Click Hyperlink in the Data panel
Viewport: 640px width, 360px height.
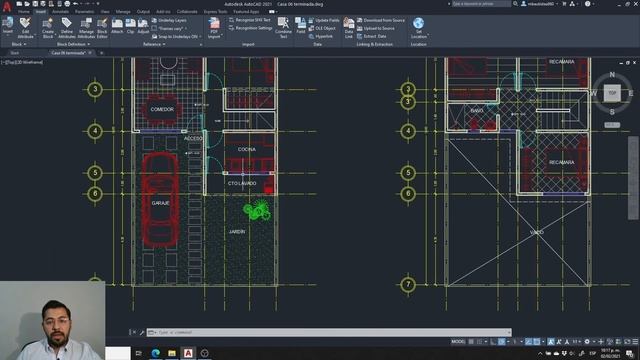[321, 36]
